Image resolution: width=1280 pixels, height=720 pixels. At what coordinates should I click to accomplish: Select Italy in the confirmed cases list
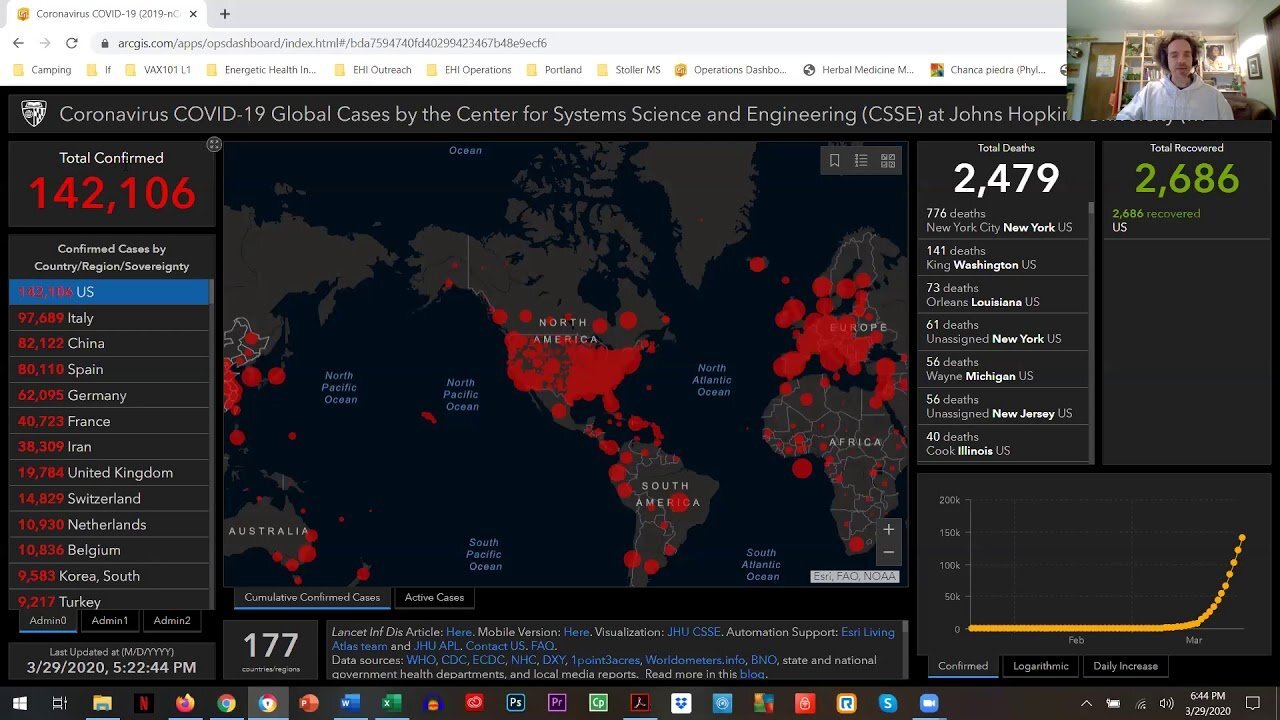(110, 318)
